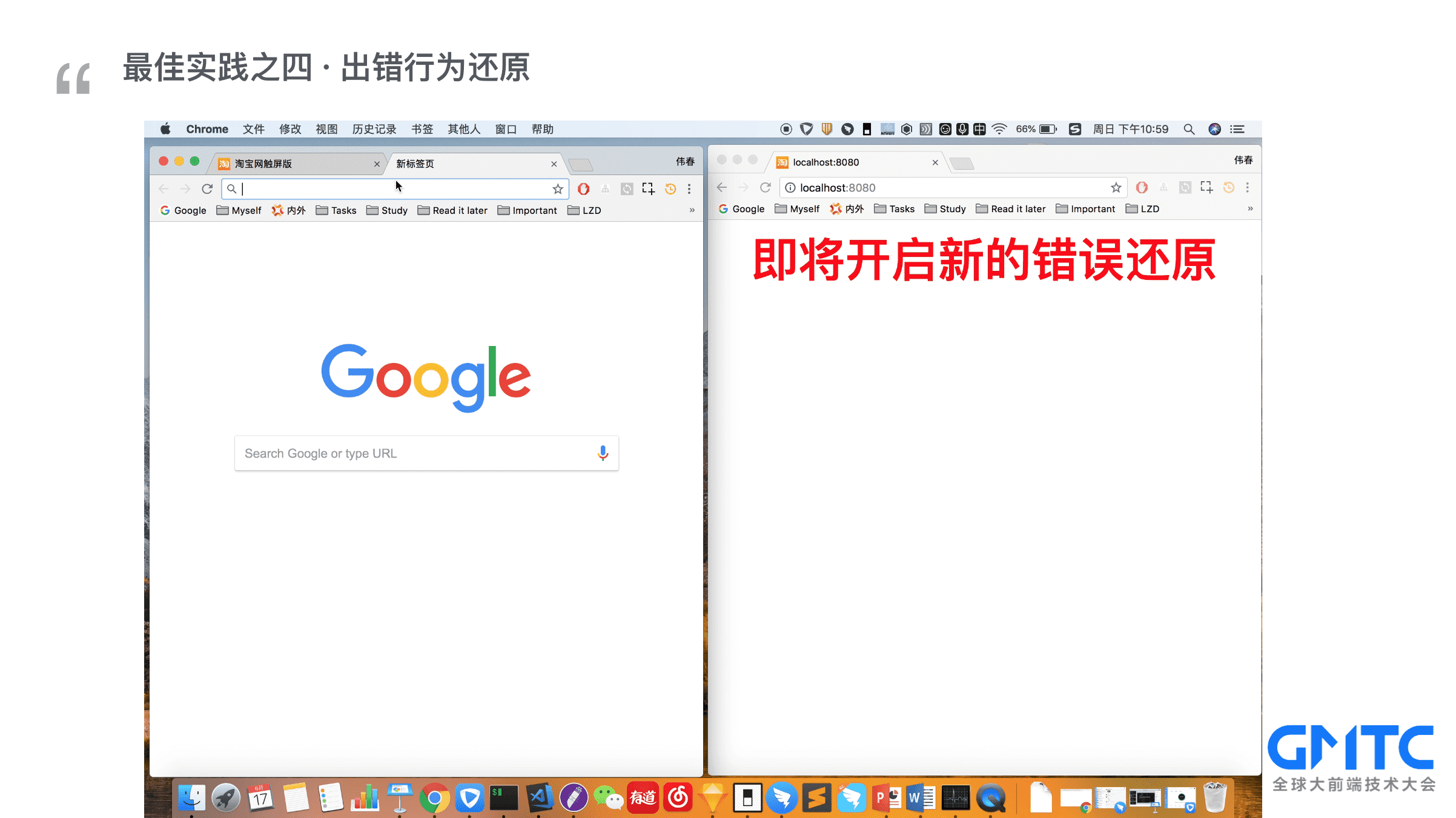Open Sublime Text from the dock
Viewport: 1456px width, 818px height.
(817, 798)
